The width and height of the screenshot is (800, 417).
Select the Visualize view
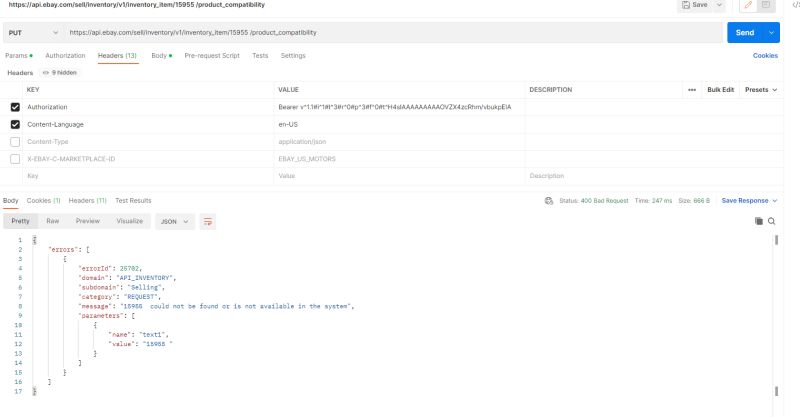130,221
